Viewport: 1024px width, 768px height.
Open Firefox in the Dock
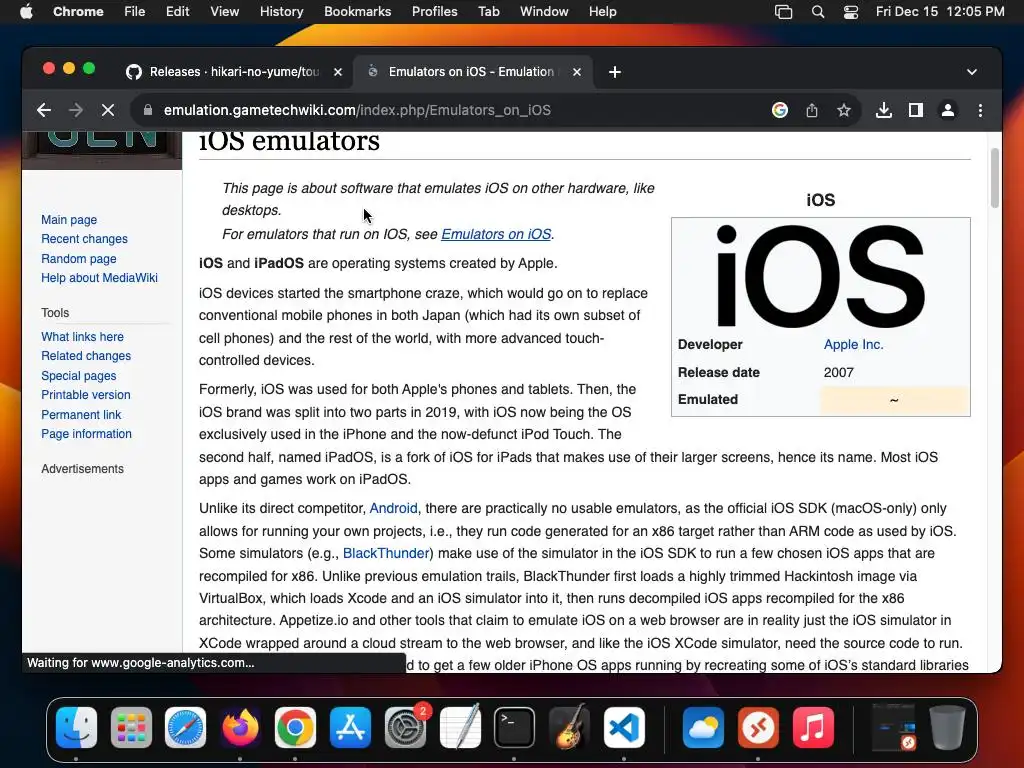[240, 727]
